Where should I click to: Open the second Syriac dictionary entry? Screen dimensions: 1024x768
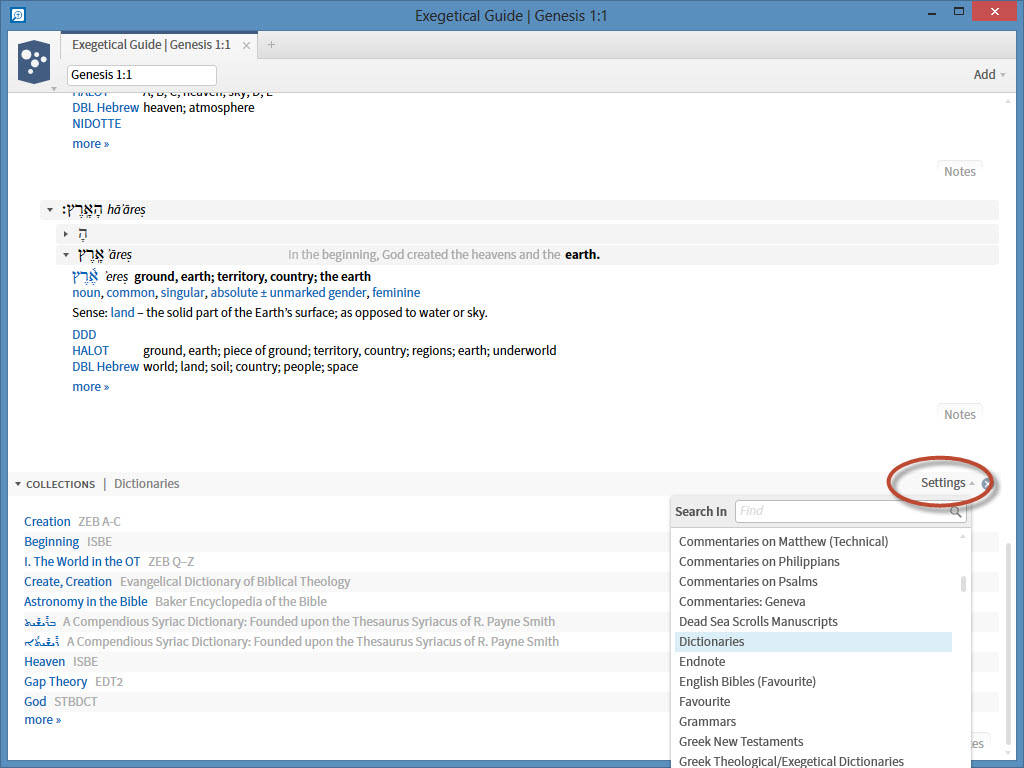42,641
